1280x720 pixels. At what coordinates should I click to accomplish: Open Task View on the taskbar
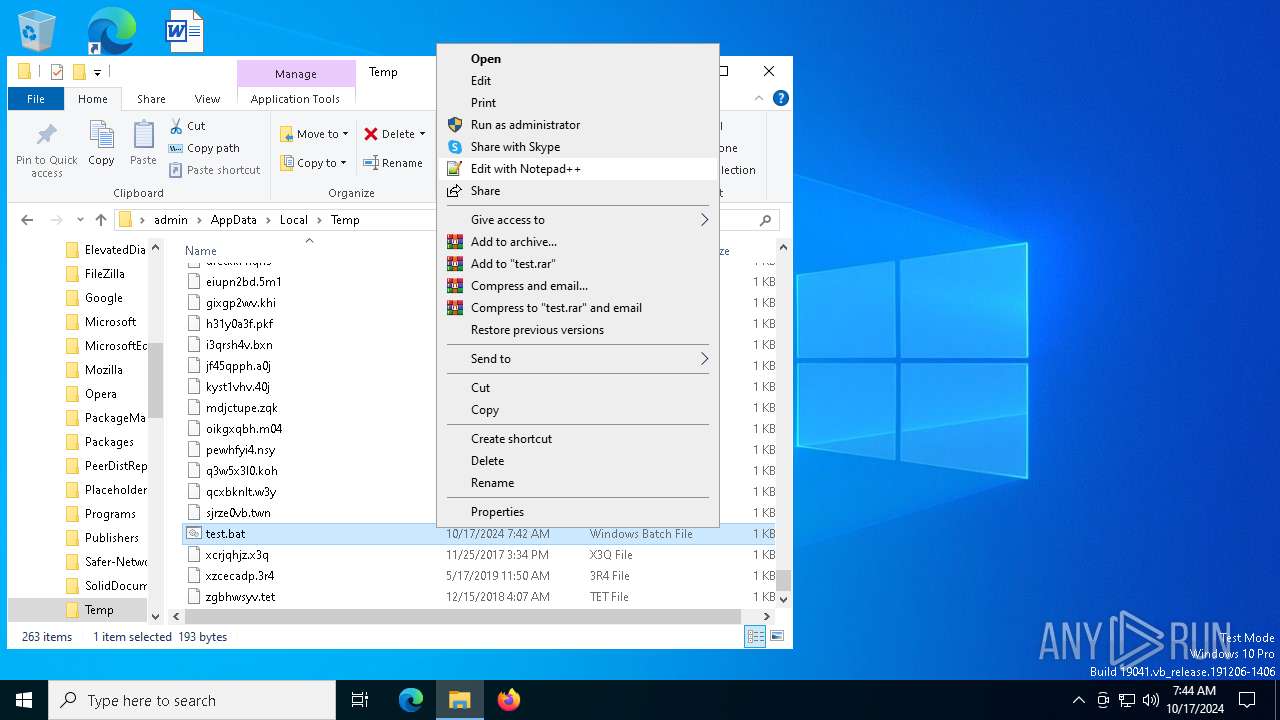click(x=360, y=700)
